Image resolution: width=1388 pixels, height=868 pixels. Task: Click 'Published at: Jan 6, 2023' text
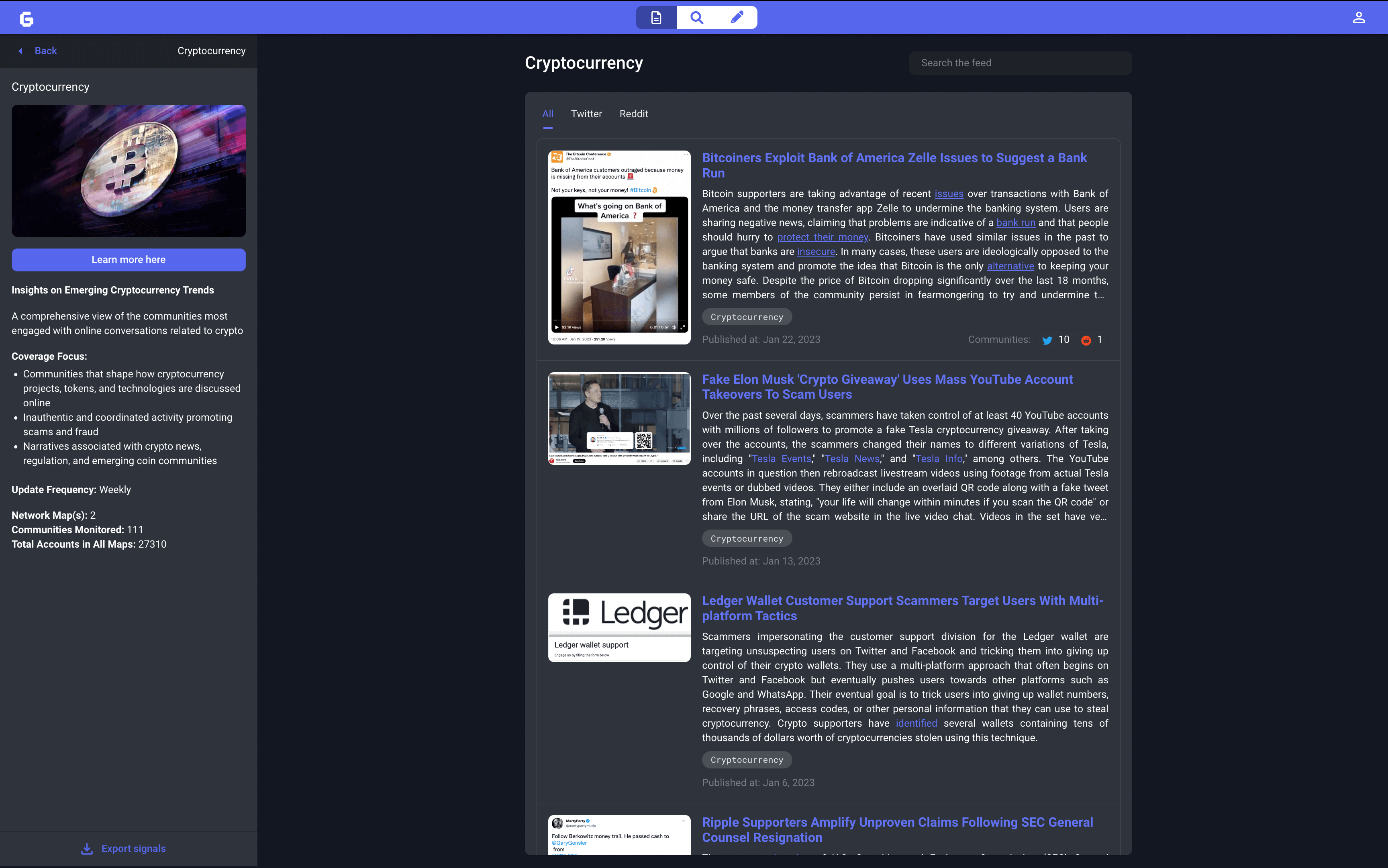tap(758, 782)
